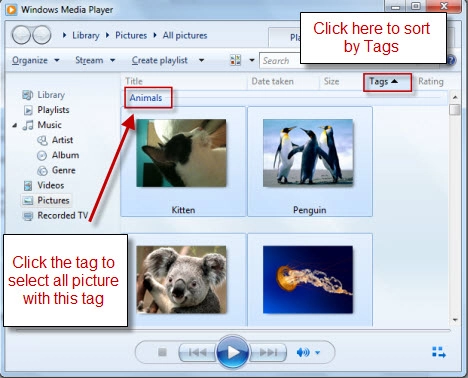Click the Pictures icon in sidebar
Viewport: 468px width, 378px height.
(x=28, y=201)
